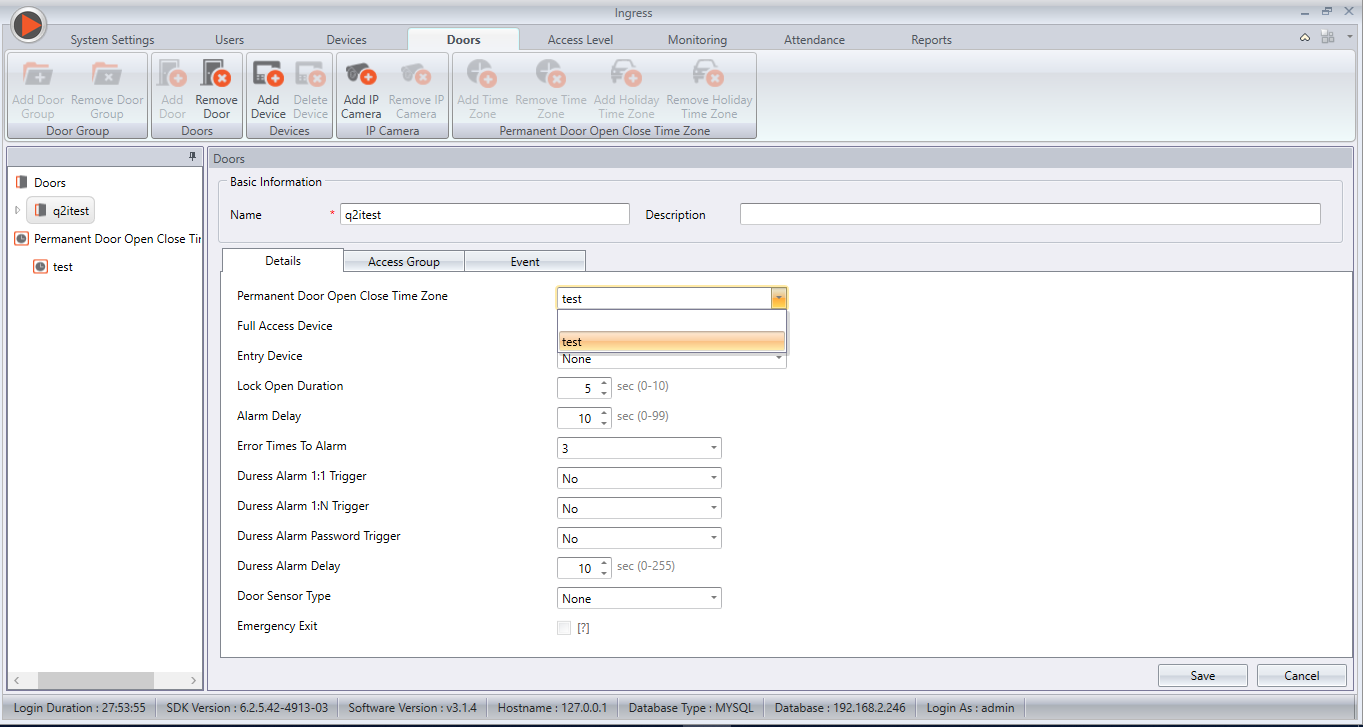Click the Add Door toolbar icon
Image resolution: width=1363 pixels, height=727 pixels.
172,74
